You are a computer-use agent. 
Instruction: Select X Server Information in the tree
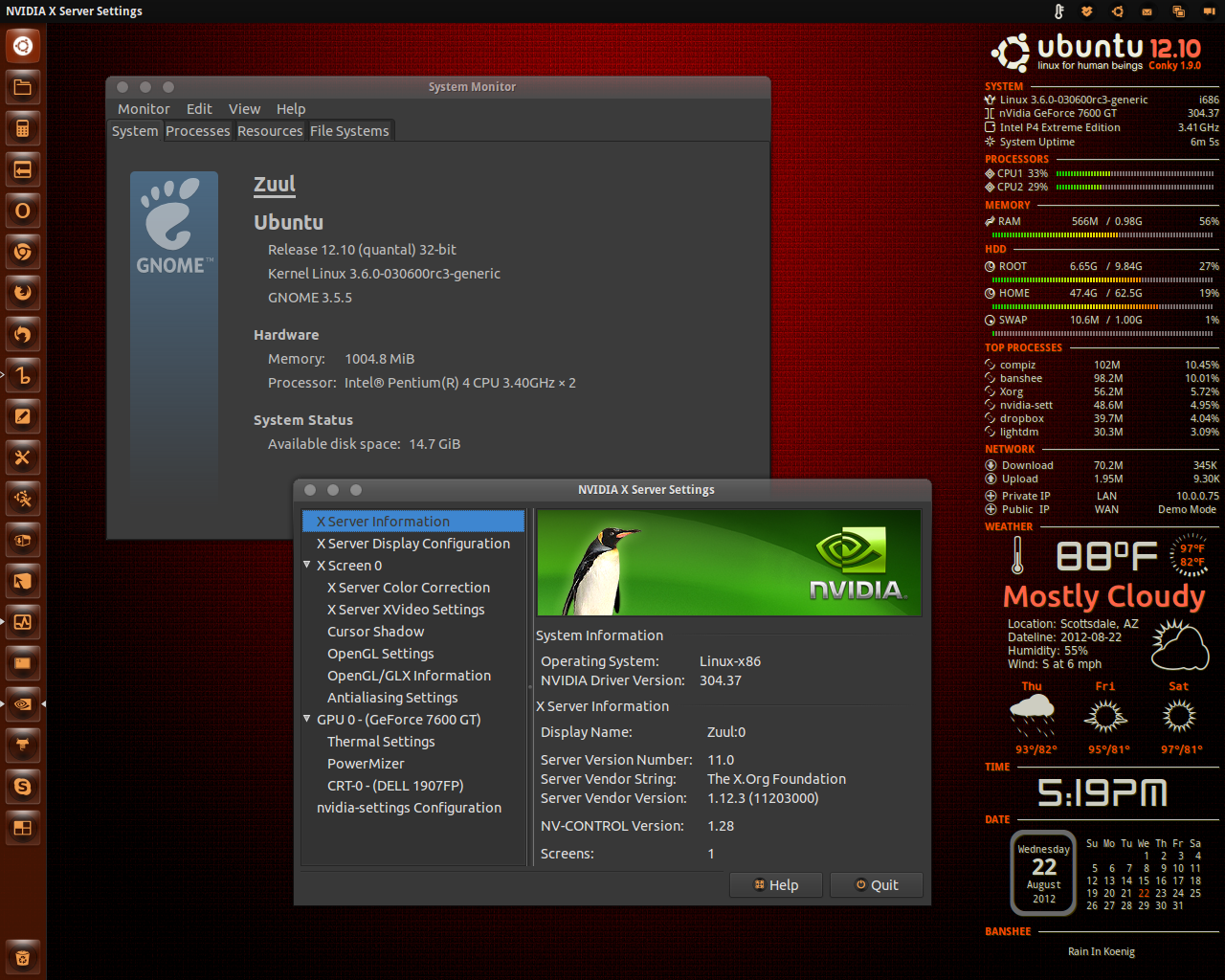point(413,522)
